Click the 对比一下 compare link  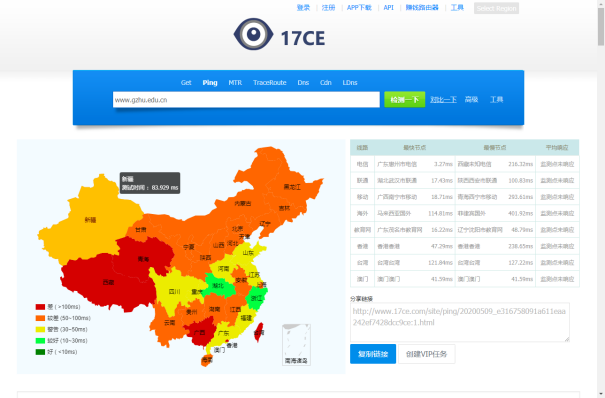(x=443, y=100)
